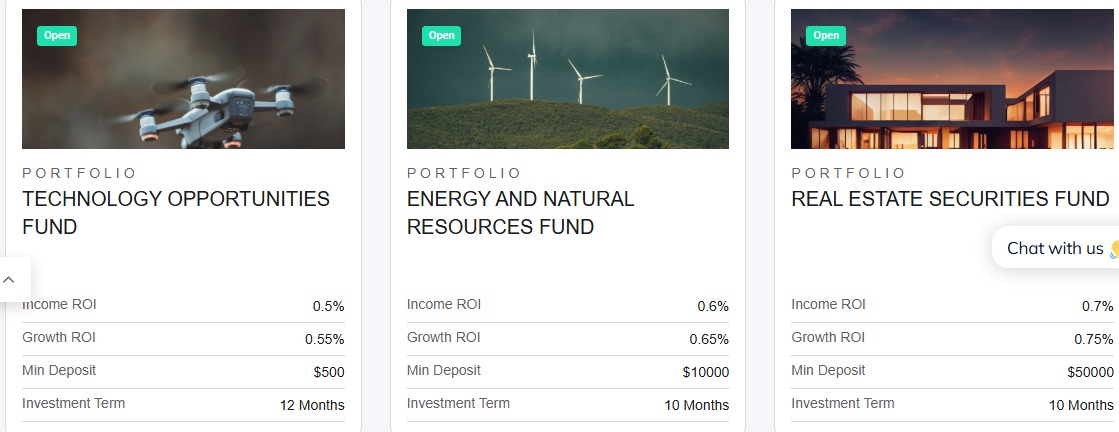Viewport: 1119px width, 432px height.
Task: Click the waving hand chat icon
Action: pyautogui.click(x=1113, y=248)
